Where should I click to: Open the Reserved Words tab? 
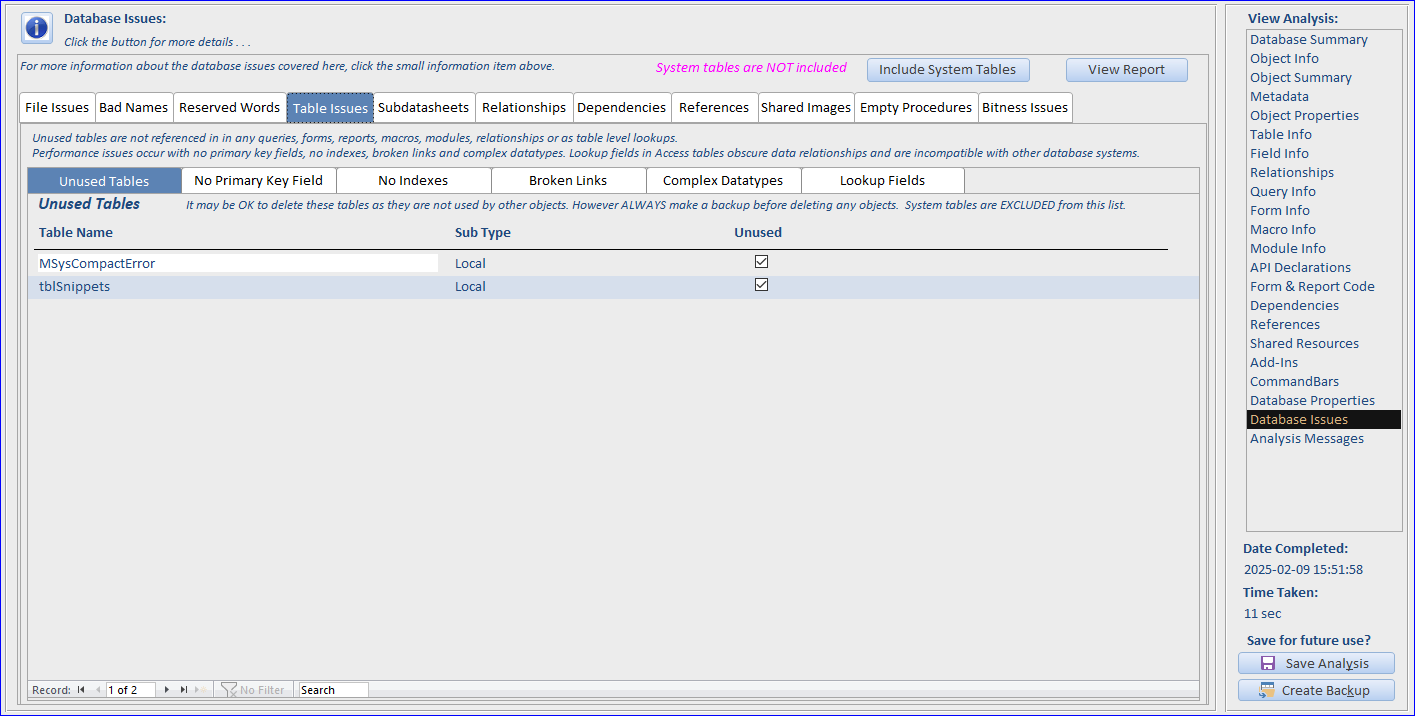pos(230,108)
